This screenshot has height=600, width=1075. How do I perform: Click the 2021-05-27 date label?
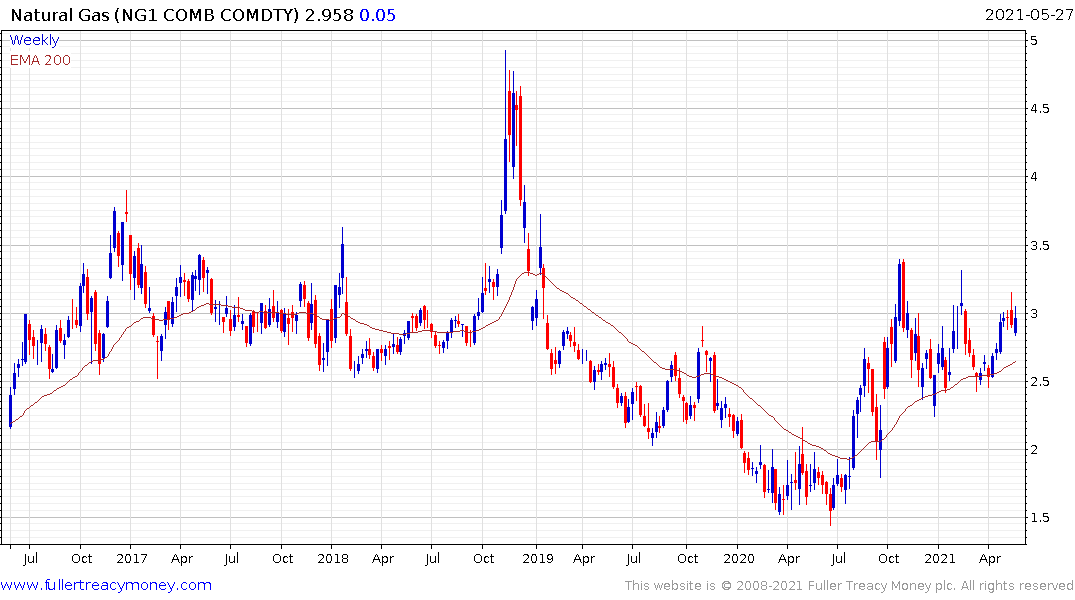[x=1028, y=16]
